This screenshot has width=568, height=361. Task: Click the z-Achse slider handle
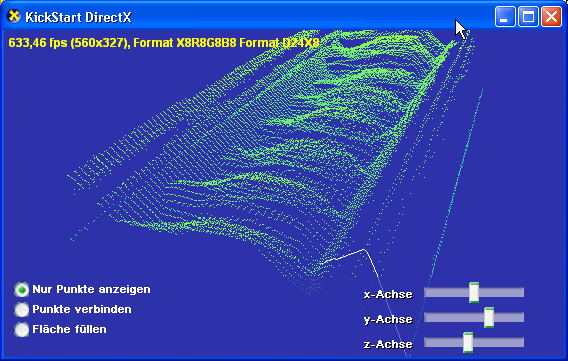point(468,342)
